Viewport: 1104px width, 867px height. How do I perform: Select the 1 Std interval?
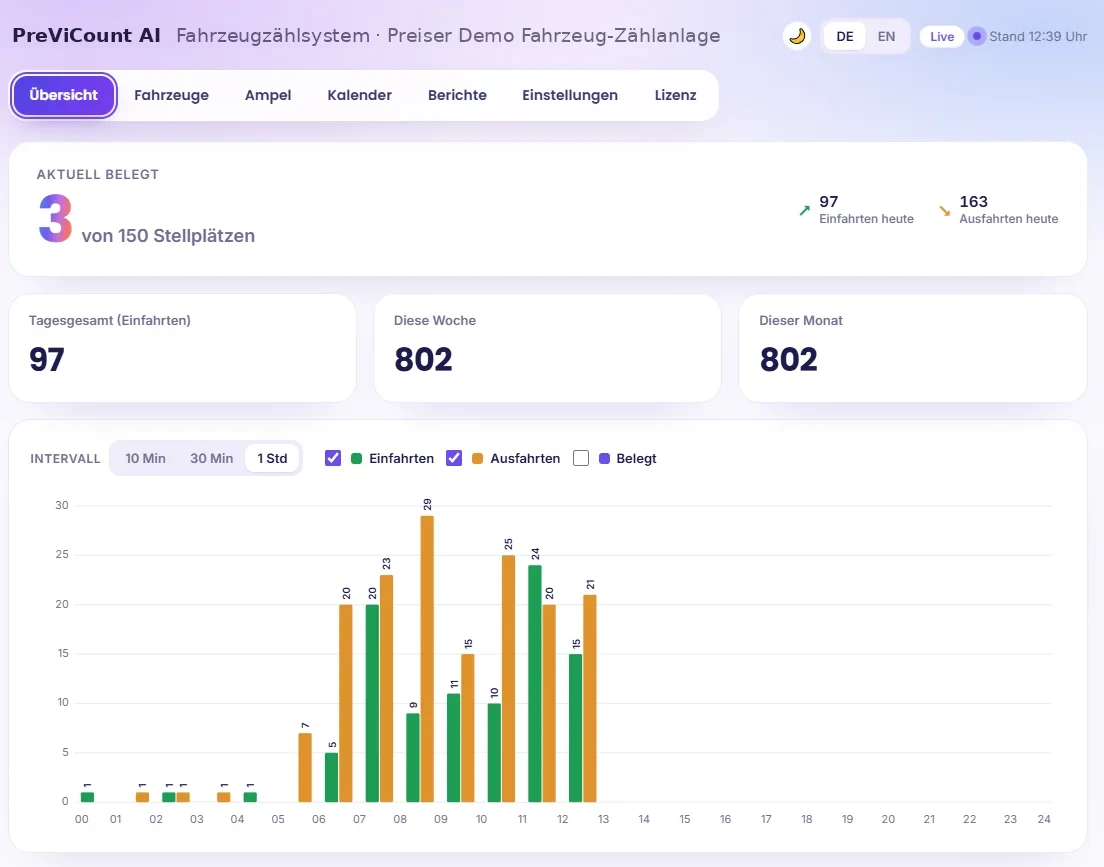coord(272,459)
